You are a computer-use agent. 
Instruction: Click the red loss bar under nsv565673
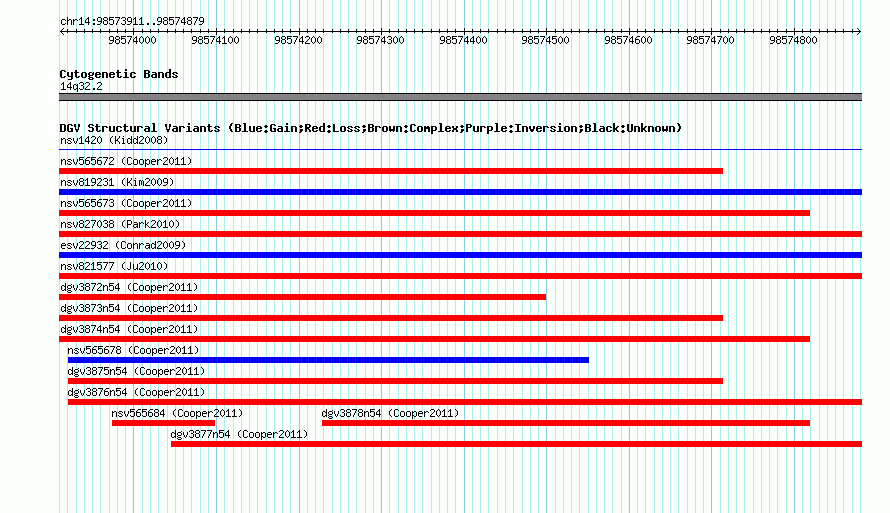pos(434,213)
